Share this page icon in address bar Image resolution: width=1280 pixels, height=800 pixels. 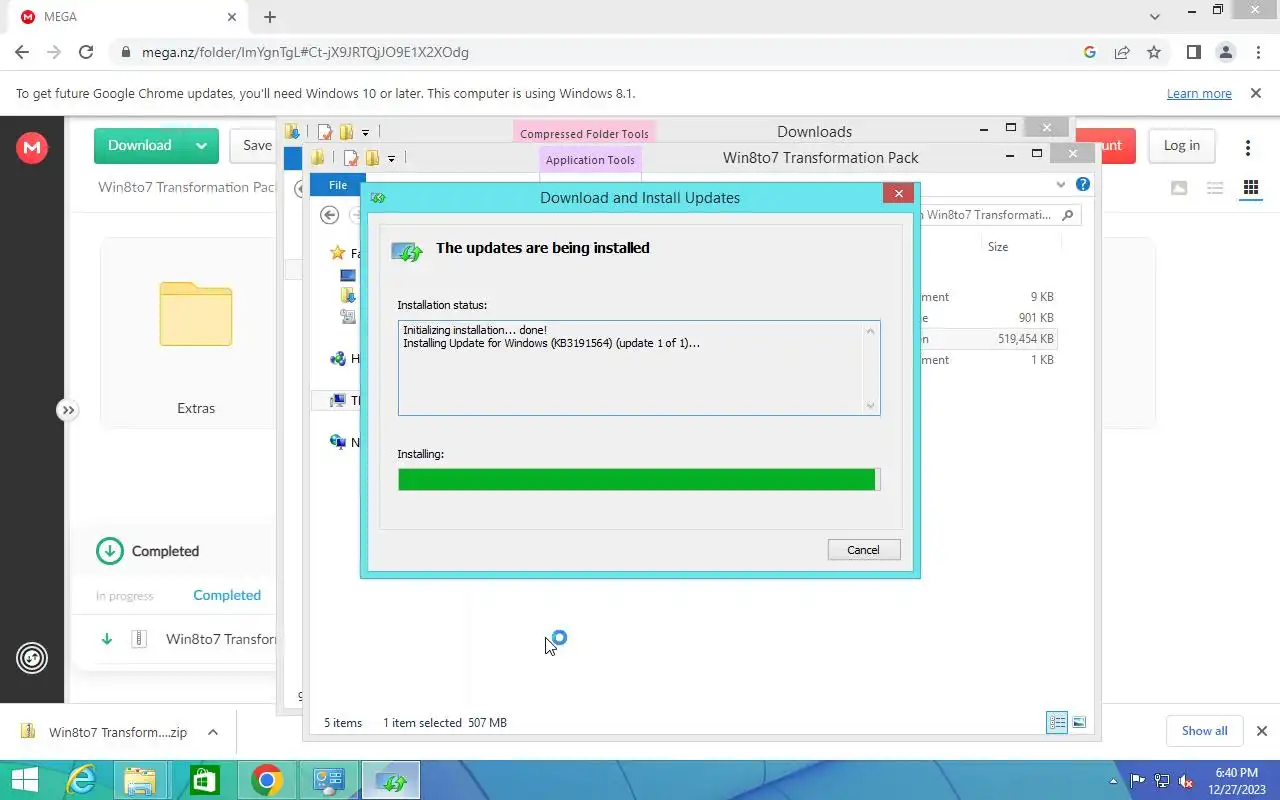click(1122, 52)
